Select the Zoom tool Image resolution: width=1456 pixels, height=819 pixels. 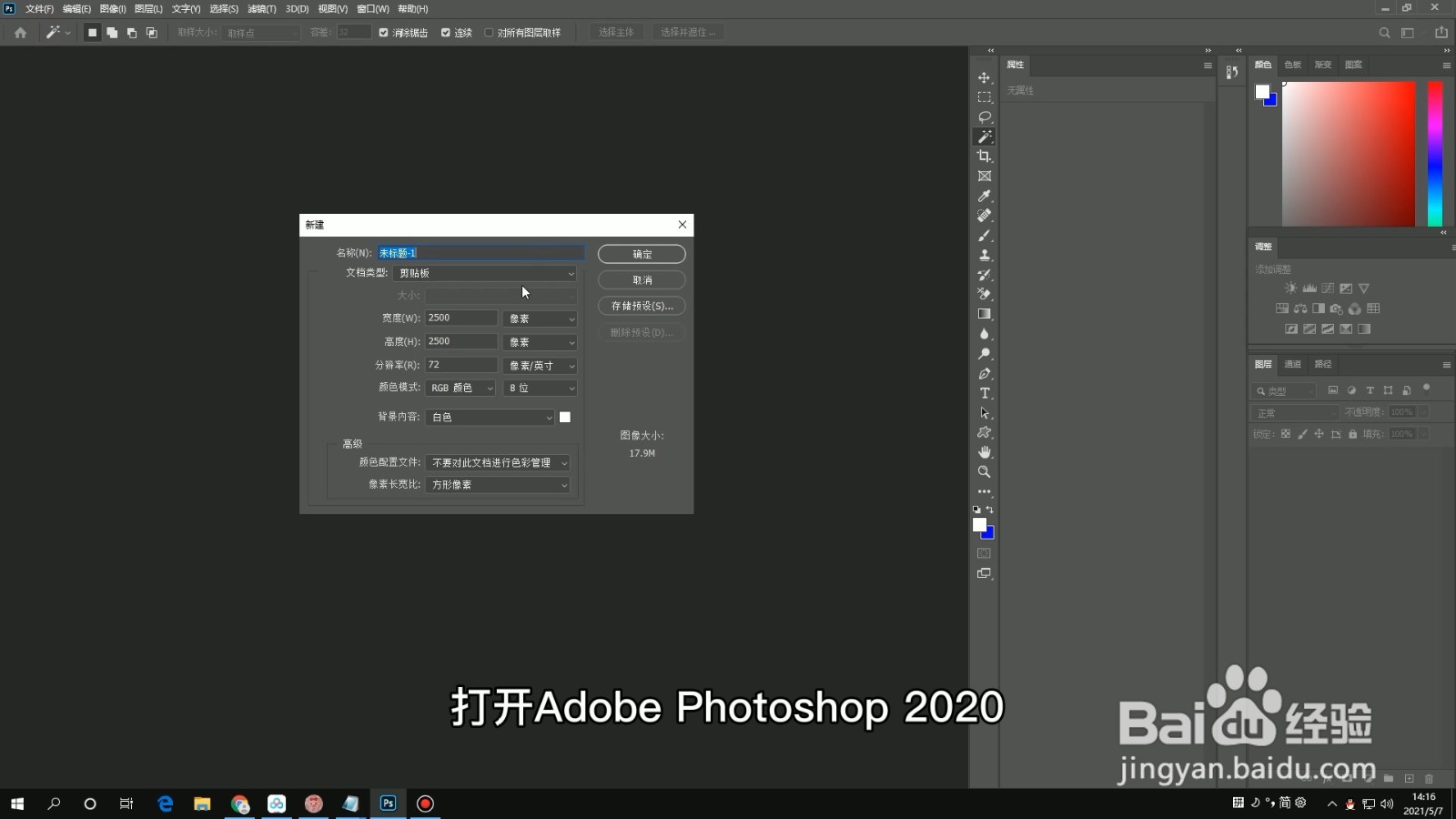(x=984, y=472)
